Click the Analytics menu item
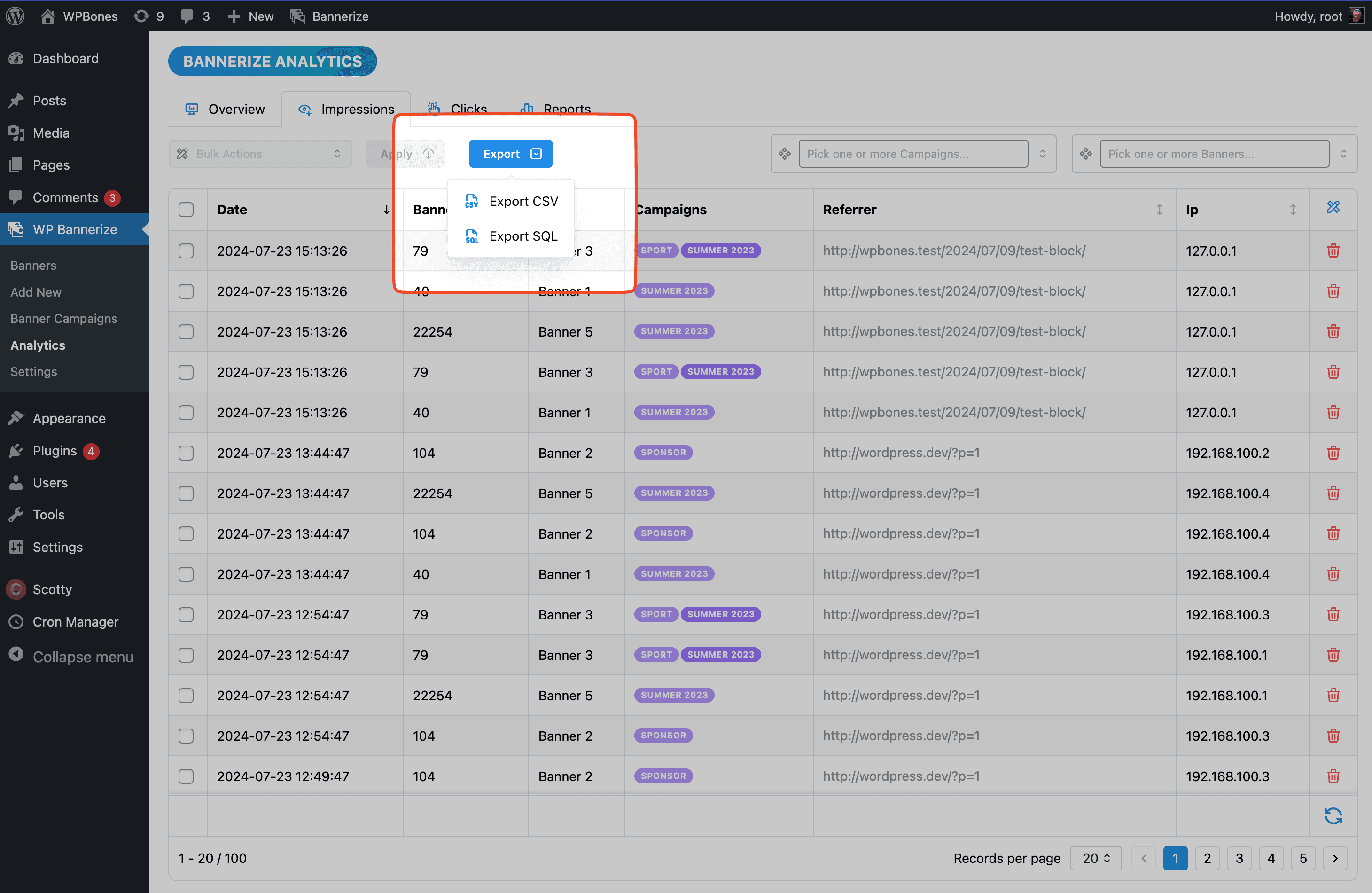 tap(37, 345)
